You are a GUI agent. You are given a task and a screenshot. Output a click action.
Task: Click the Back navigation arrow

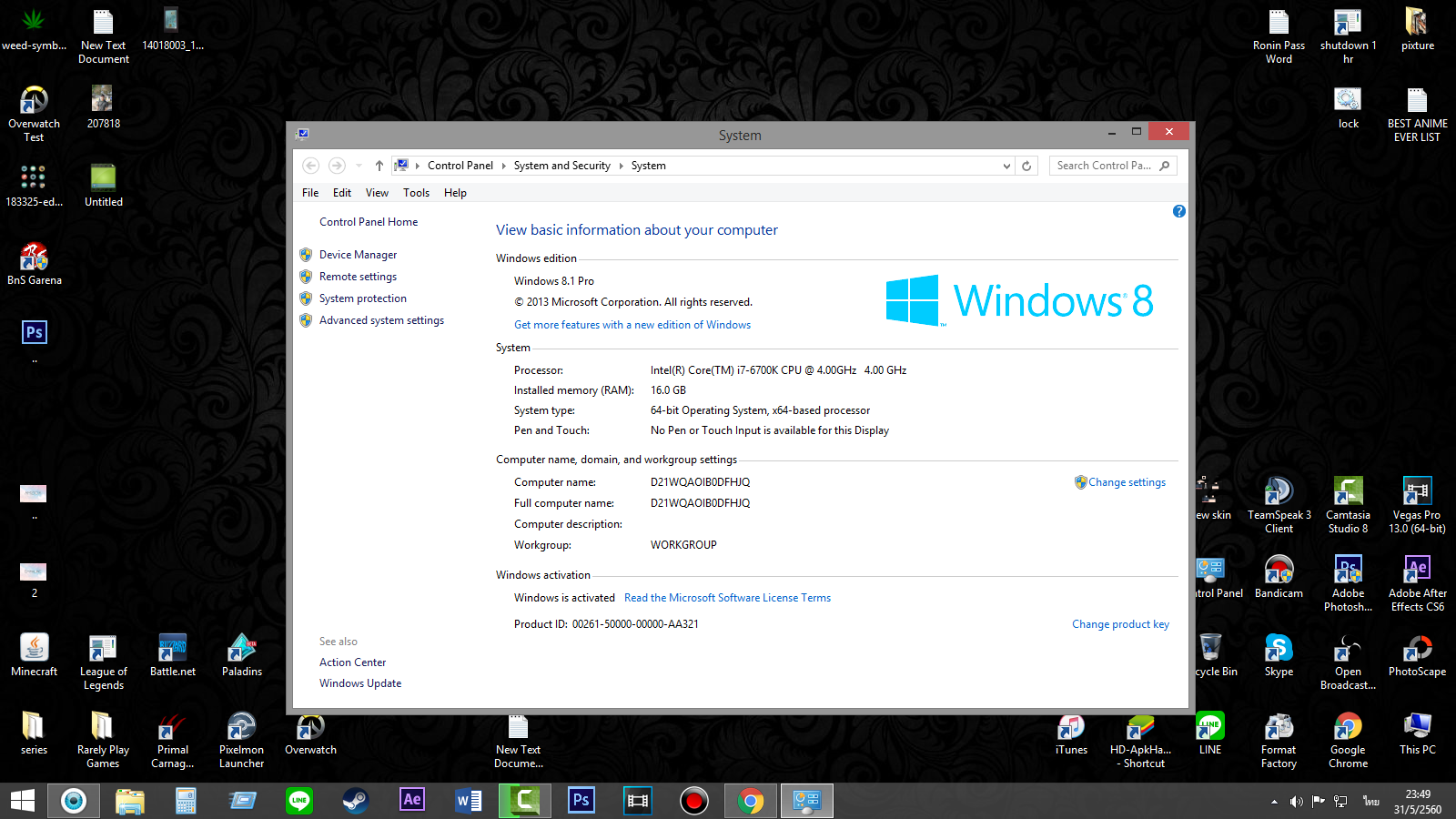pyautogui.click(x=311, y=166)
